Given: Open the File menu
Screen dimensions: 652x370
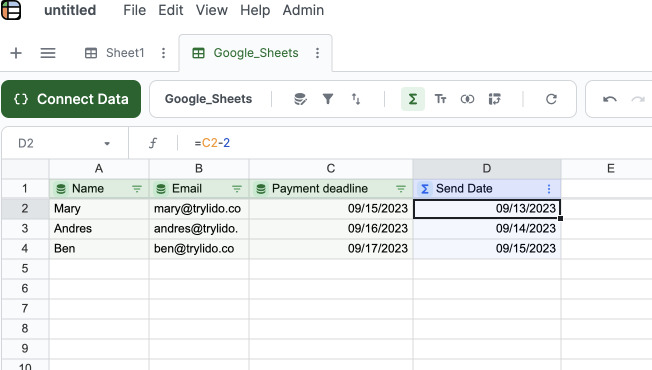Looking at the screenshot, I should coord(134,10).
